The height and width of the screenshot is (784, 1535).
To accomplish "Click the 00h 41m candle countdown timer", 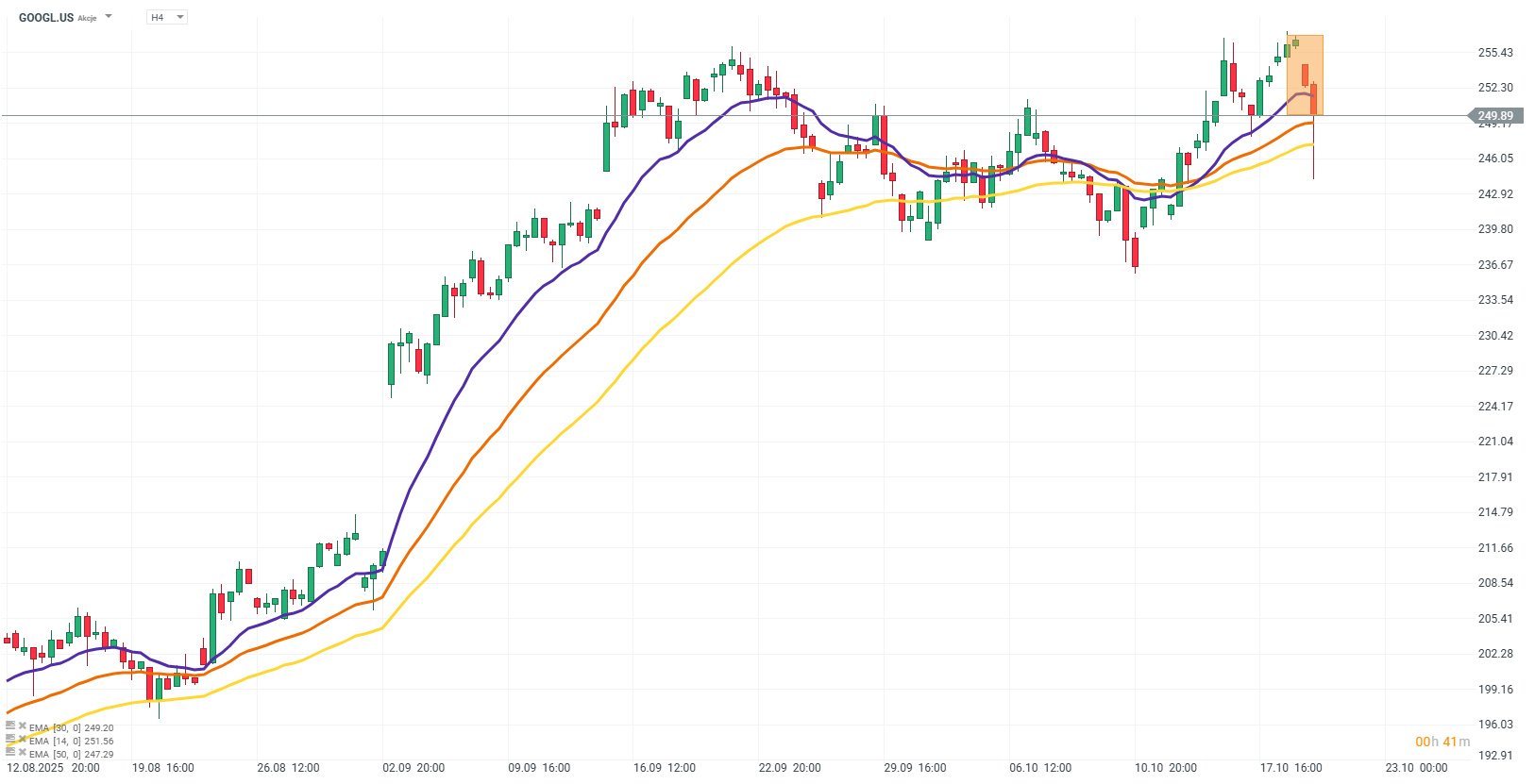I will tap(1442, 742).
